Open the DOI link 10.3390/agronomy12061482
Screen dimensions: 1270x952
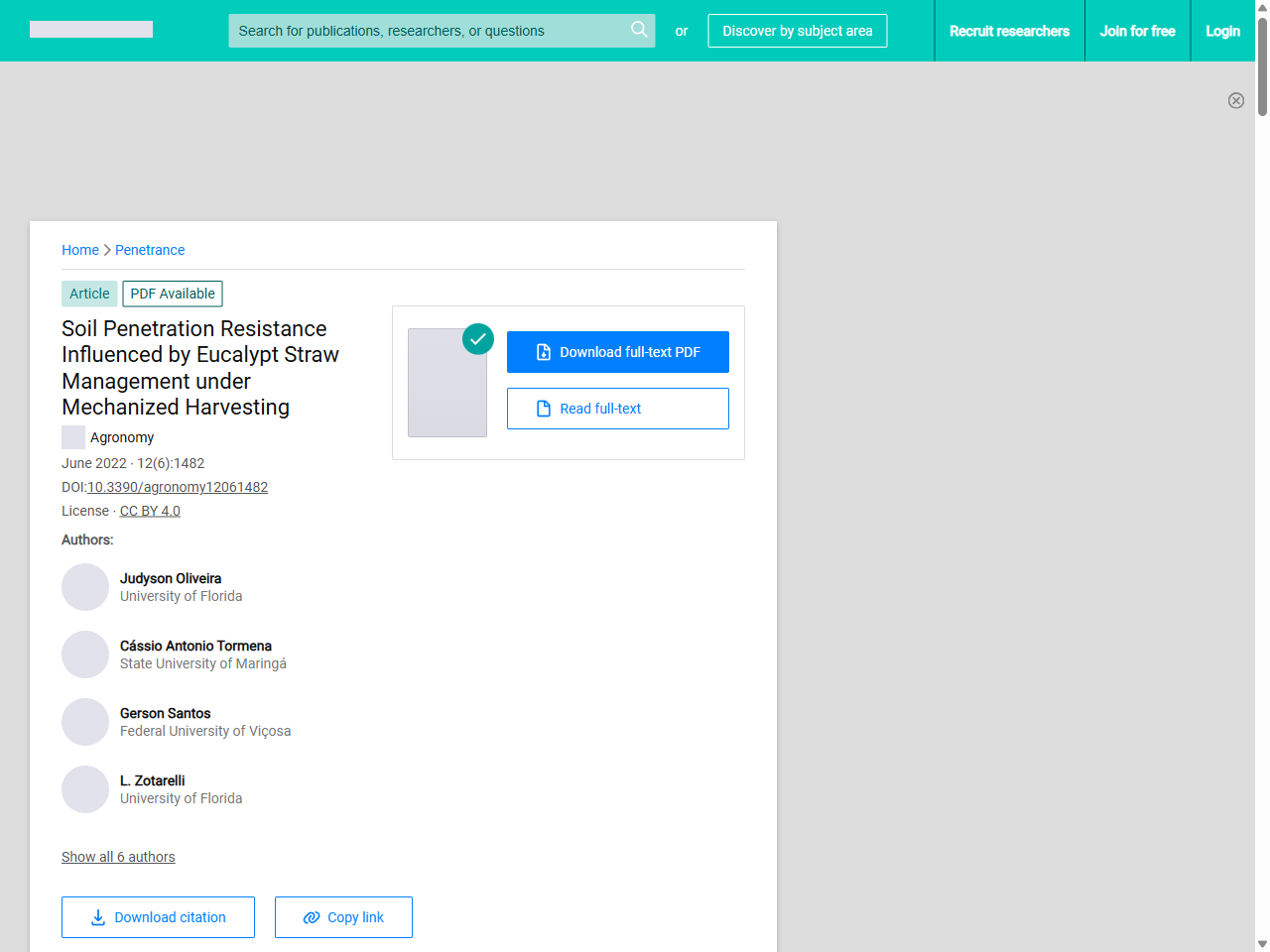click(178, 487)
